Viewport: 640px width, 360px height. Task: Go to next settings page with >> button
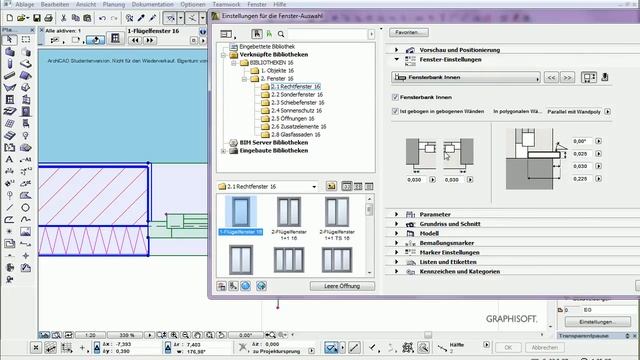(567, 77)
